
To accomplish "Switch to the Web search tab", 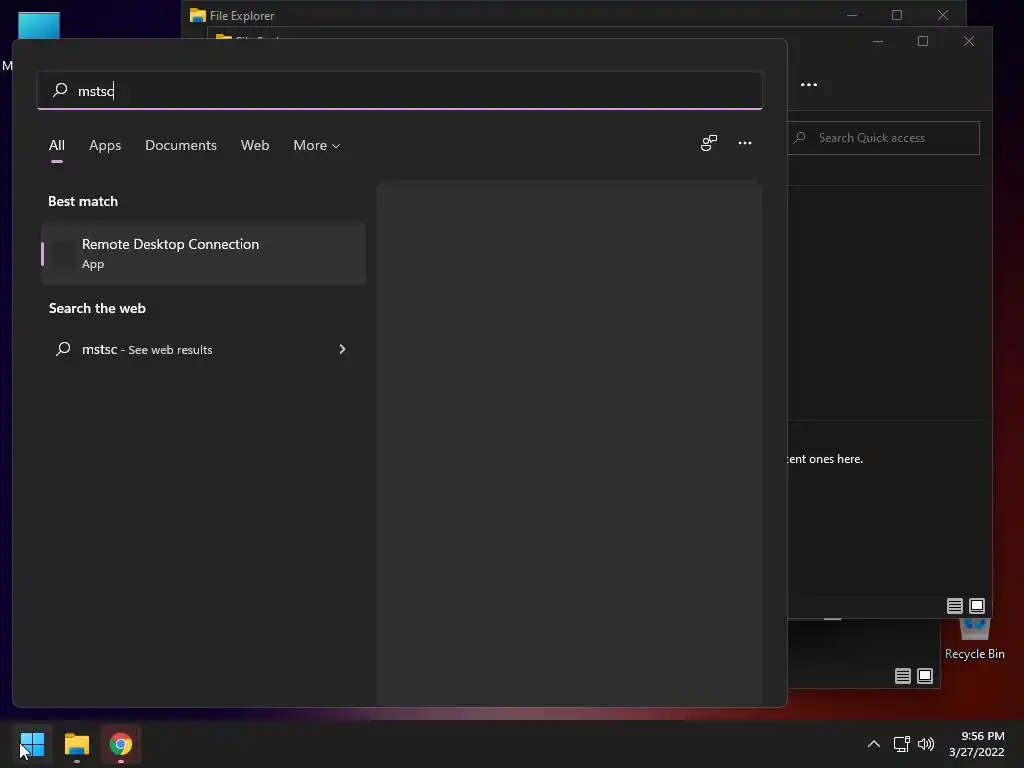I will click(255, 145).
